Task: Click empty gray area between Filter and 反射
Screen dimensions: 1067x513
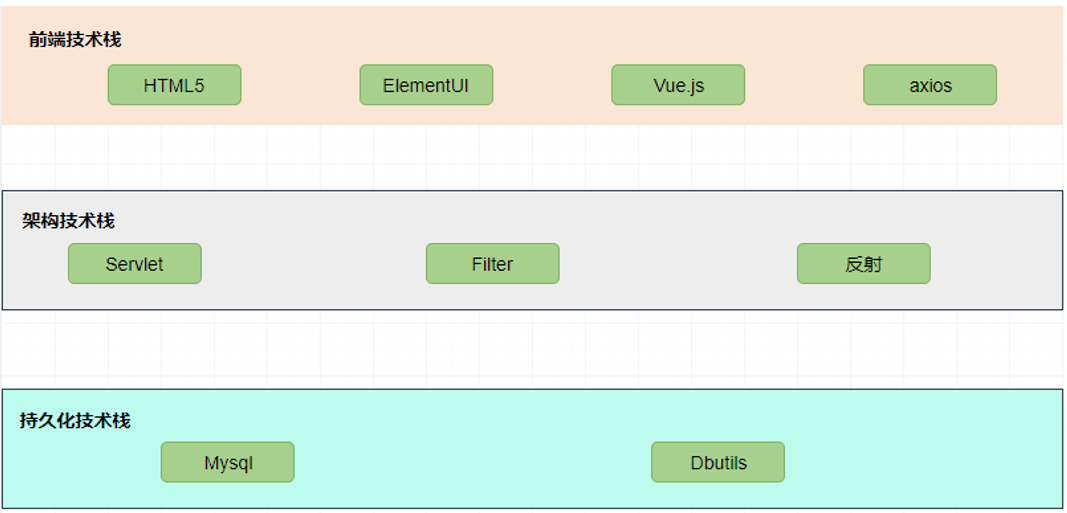Action: (678, 264)
